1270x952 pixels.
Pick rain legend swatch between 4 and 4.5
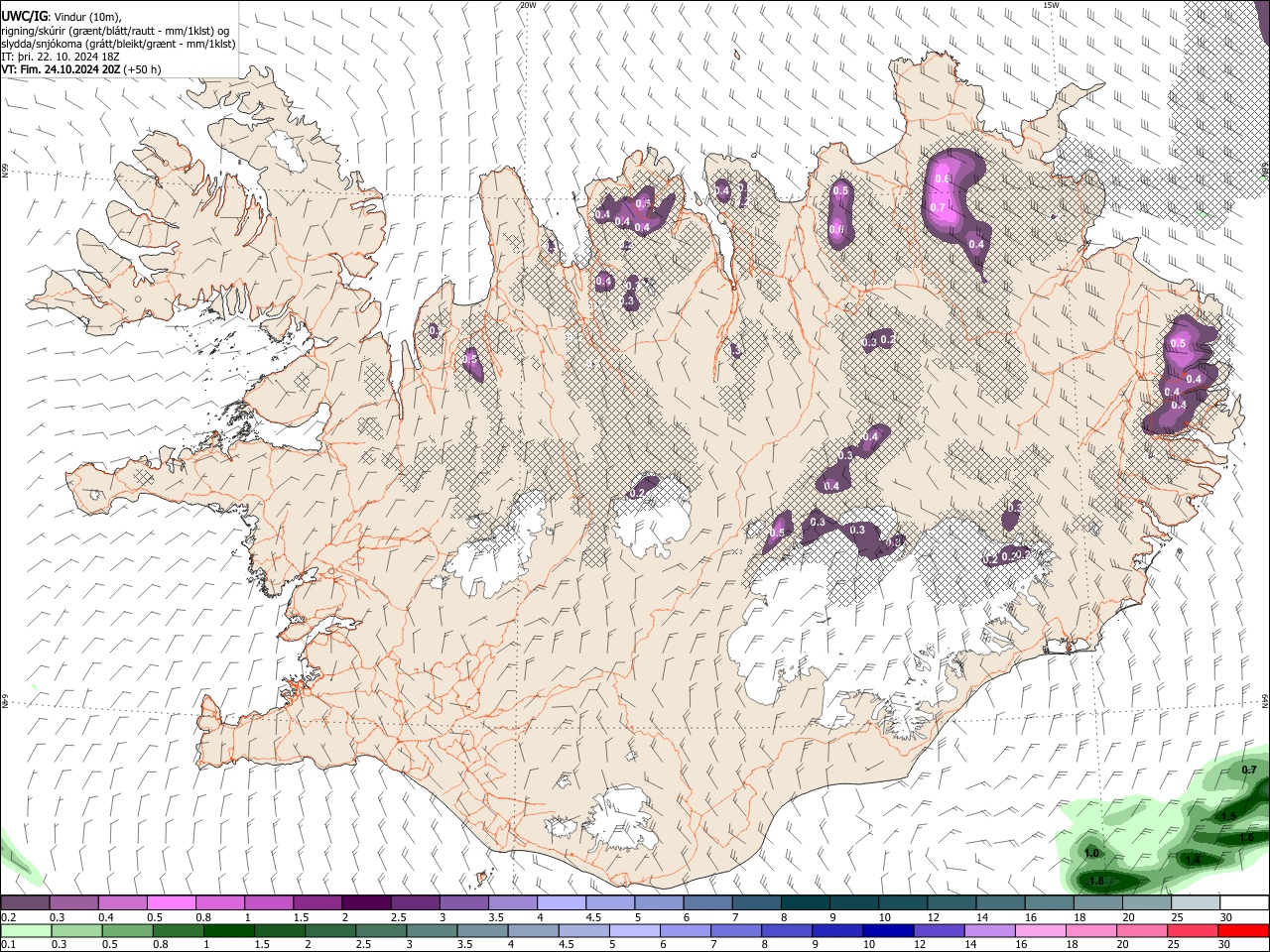click(x=533, y=930)
